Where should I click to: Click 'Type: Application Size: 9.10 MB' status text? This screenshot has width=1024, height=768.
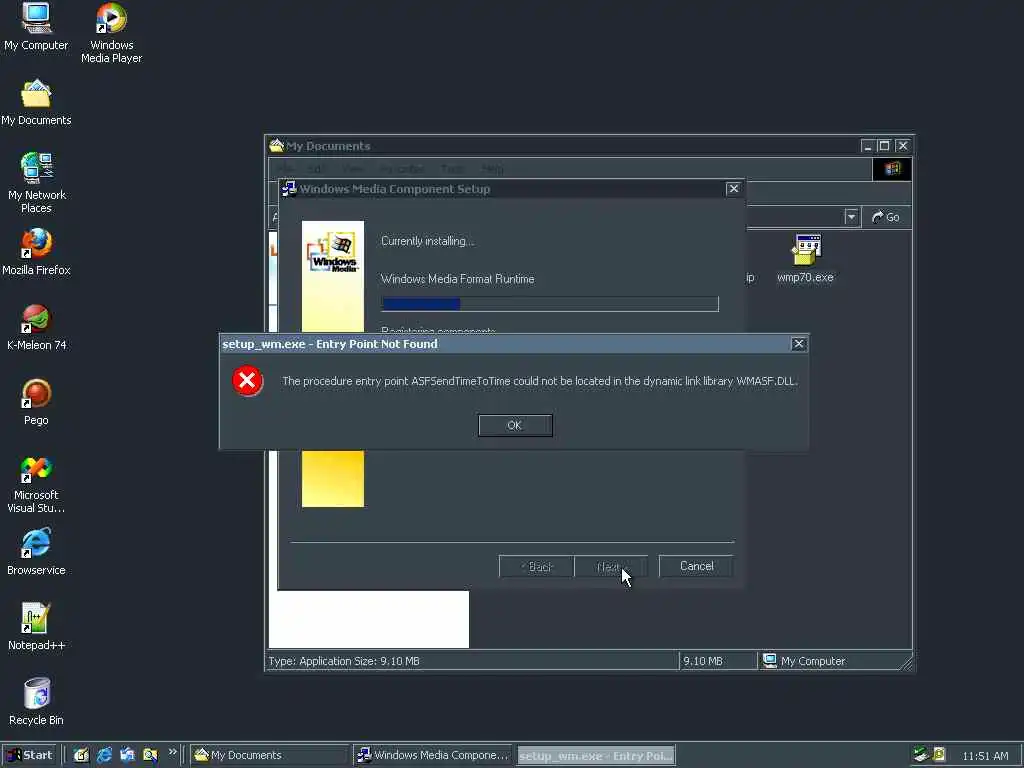[344, 661]
